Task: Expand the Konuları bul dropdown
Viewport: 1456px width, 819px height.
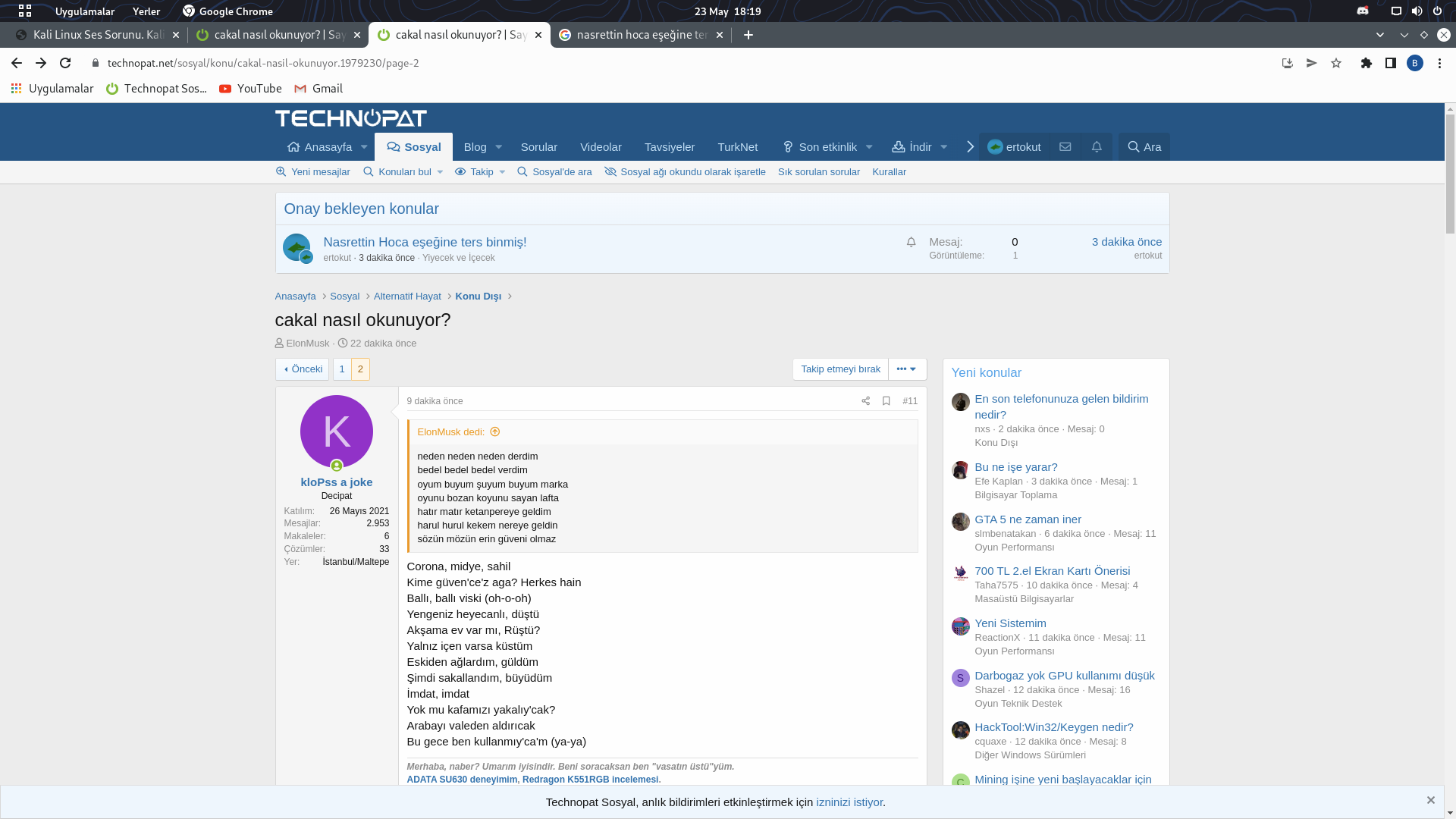Action: coord(440,172)
